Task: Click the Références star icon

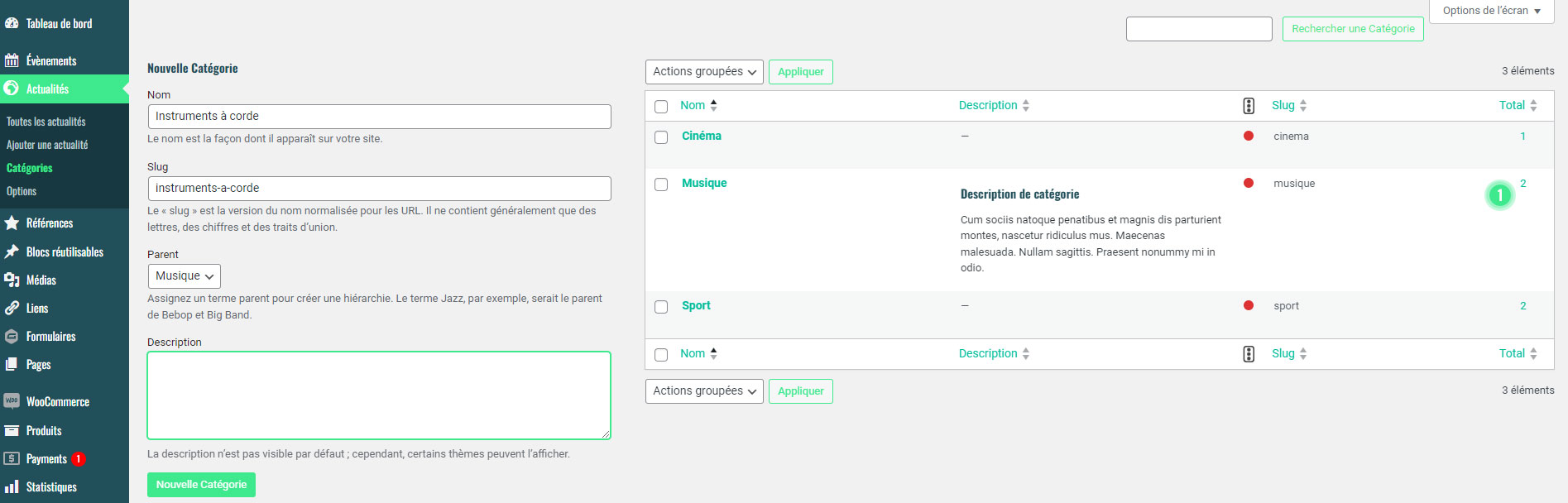Action: click(12, 223)
